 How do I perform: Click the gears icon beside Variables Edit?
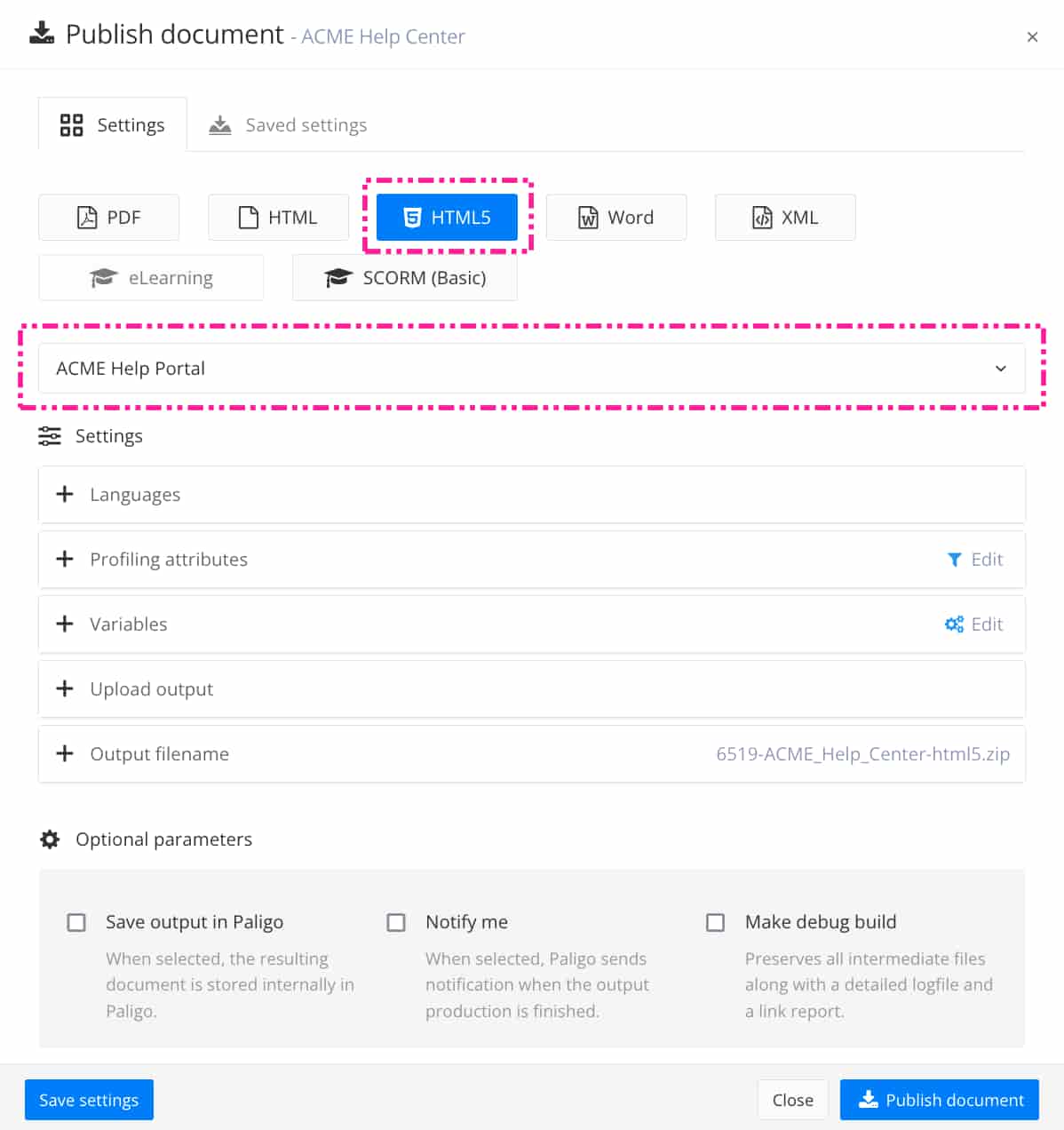pos(953,624)
